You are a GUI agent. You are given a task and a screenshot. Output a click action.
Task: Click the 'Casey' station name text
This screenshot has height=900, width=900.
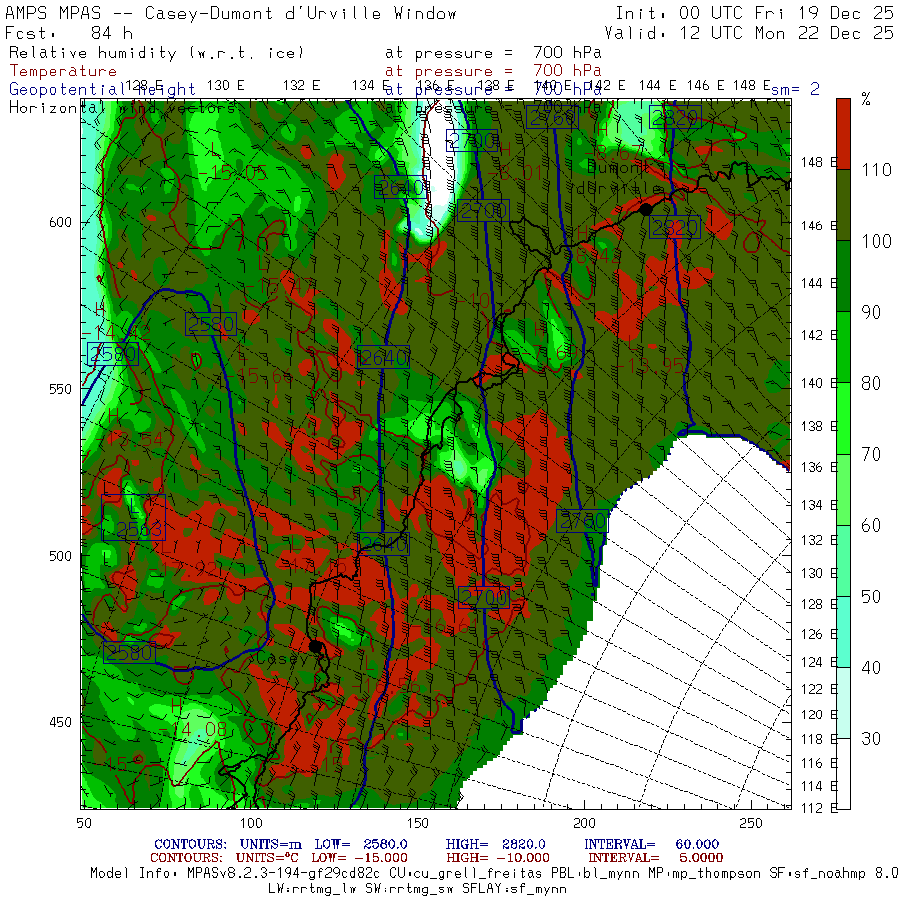point(282,658)
